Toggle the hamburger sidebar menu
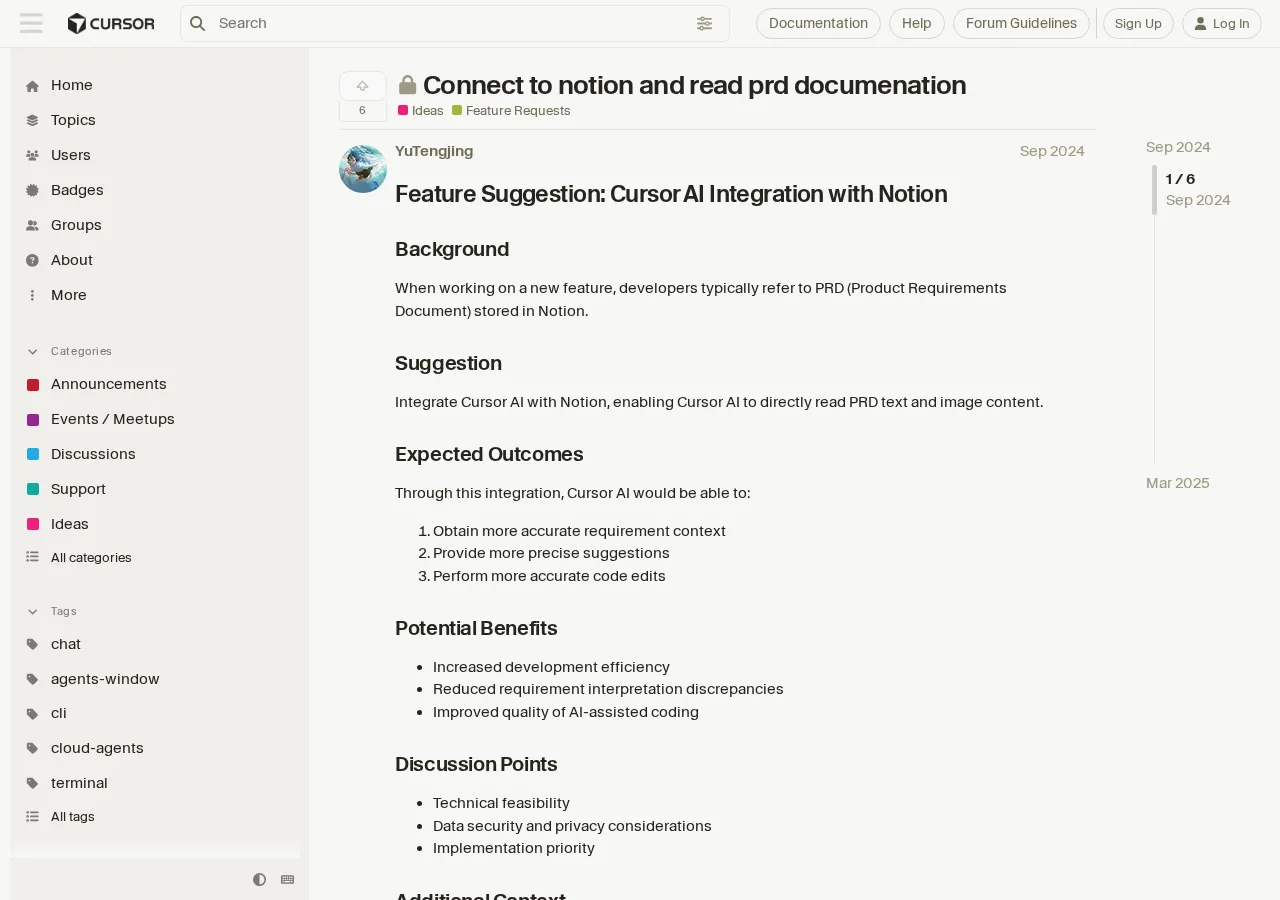Image resolution: width=1280 pixels, height=900 pixels. coord(31,23)
